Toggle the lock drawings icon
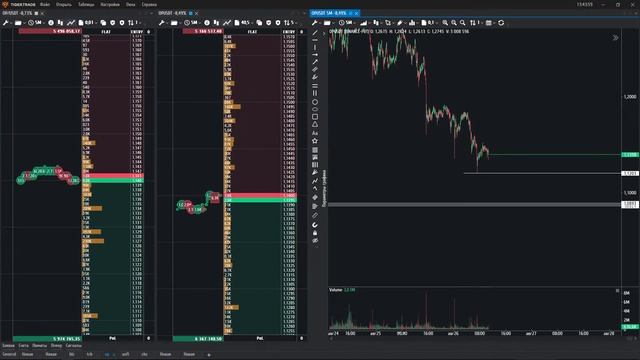Image resolution: width=640 pixels, height=360 pixels. (315, 233)
